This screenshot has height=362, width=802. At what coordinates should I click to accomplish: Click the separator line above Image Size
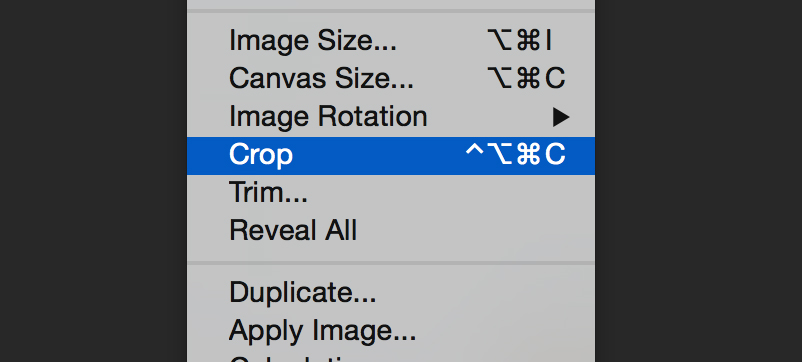coord(391,10)
